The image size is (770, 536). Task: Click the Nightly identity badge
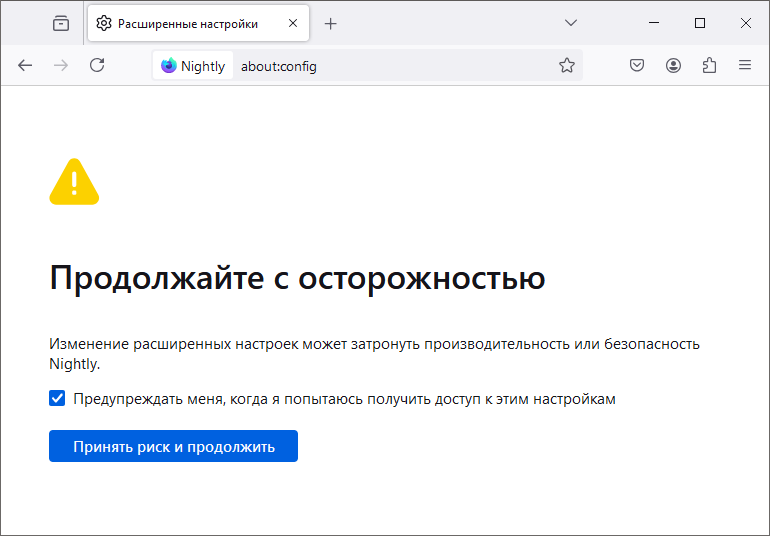[193, 65]
